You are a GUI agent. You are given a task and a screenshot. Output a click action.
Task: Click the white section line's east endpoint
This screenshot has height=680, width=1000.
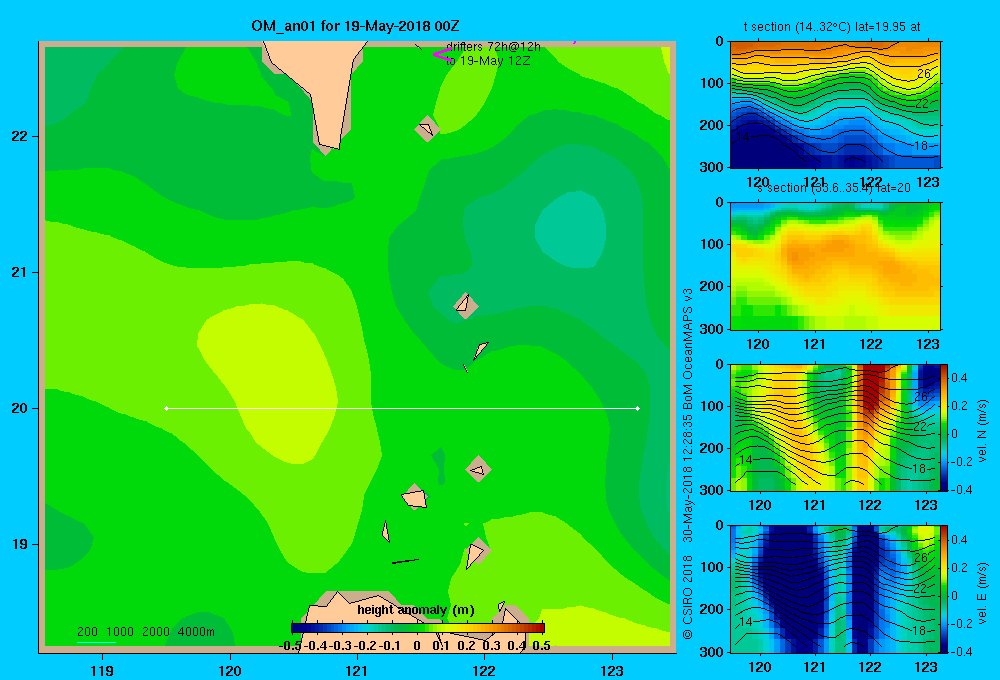point(638,408)
